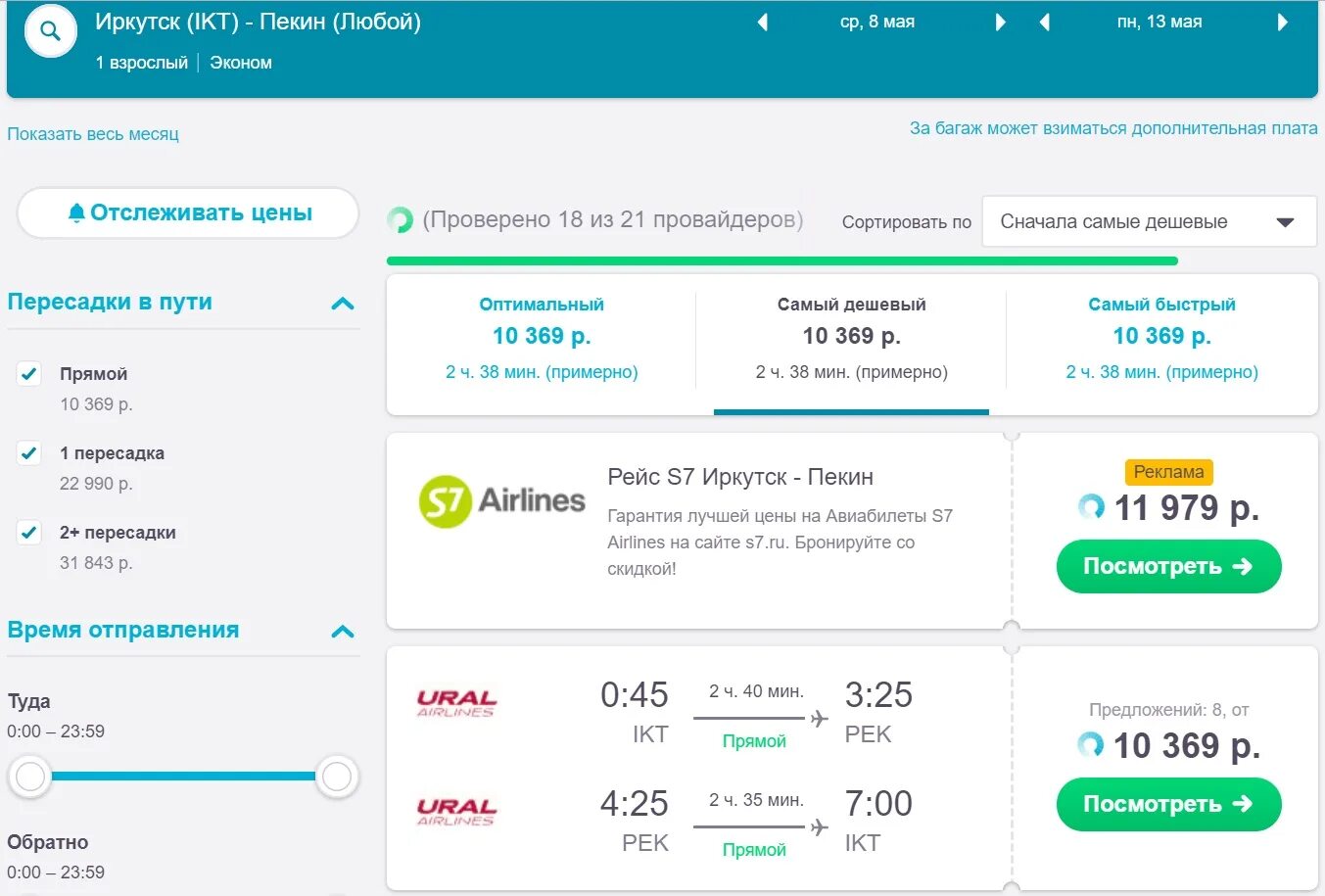Go to next return date arrow
This screenshot has width=1325, height=896.
1282,22
